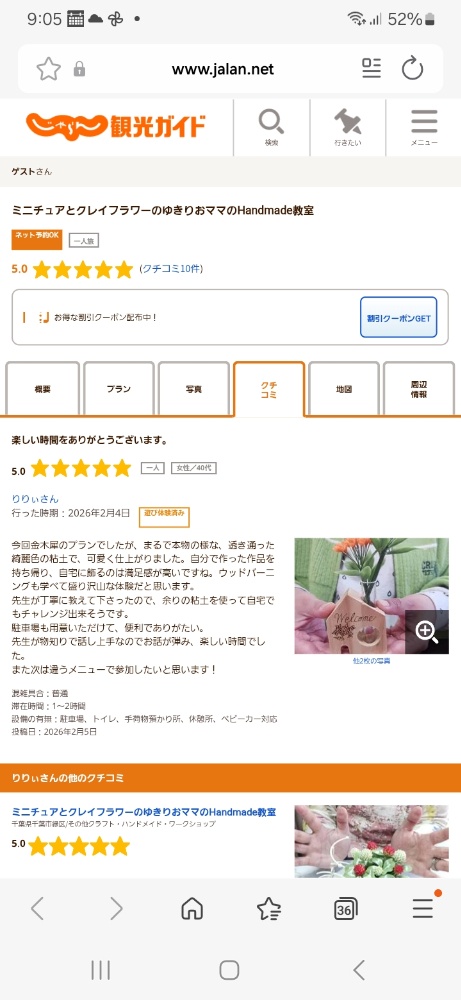Open reader mode icon in address bar
461x1000 pixels.
pos(371,68)
